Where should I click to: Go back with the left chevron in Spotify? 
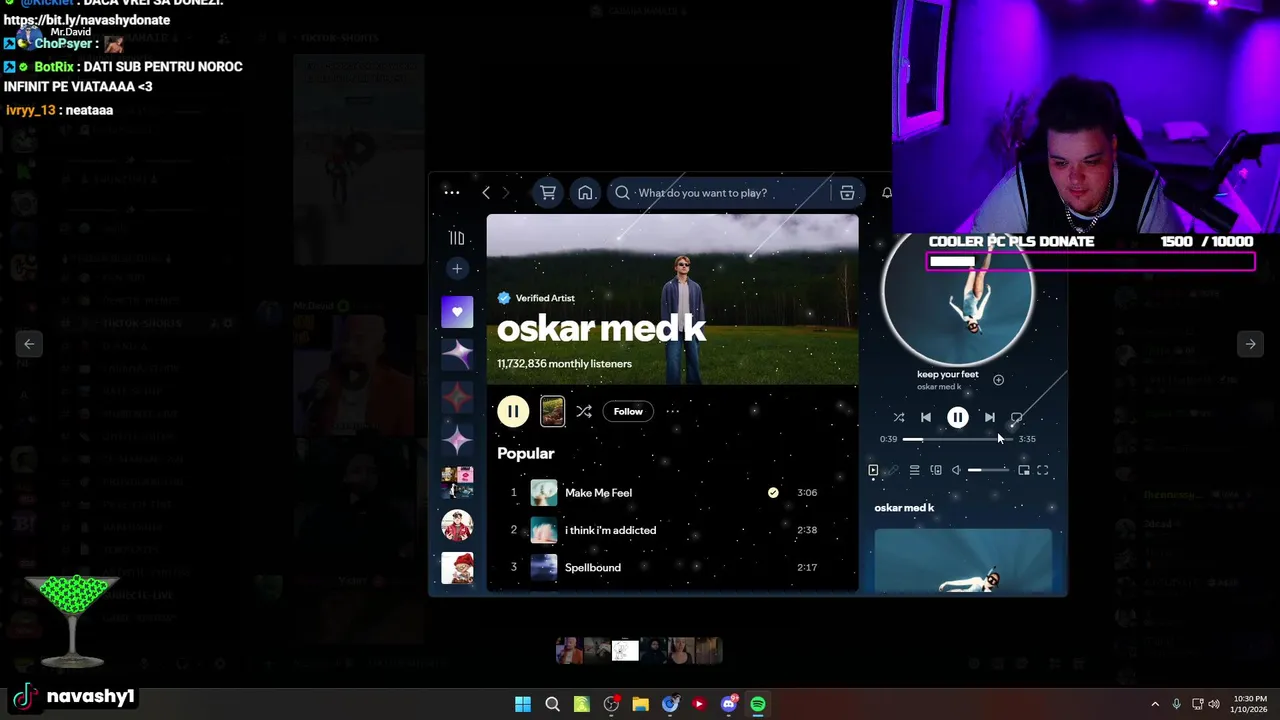[486, 193]
